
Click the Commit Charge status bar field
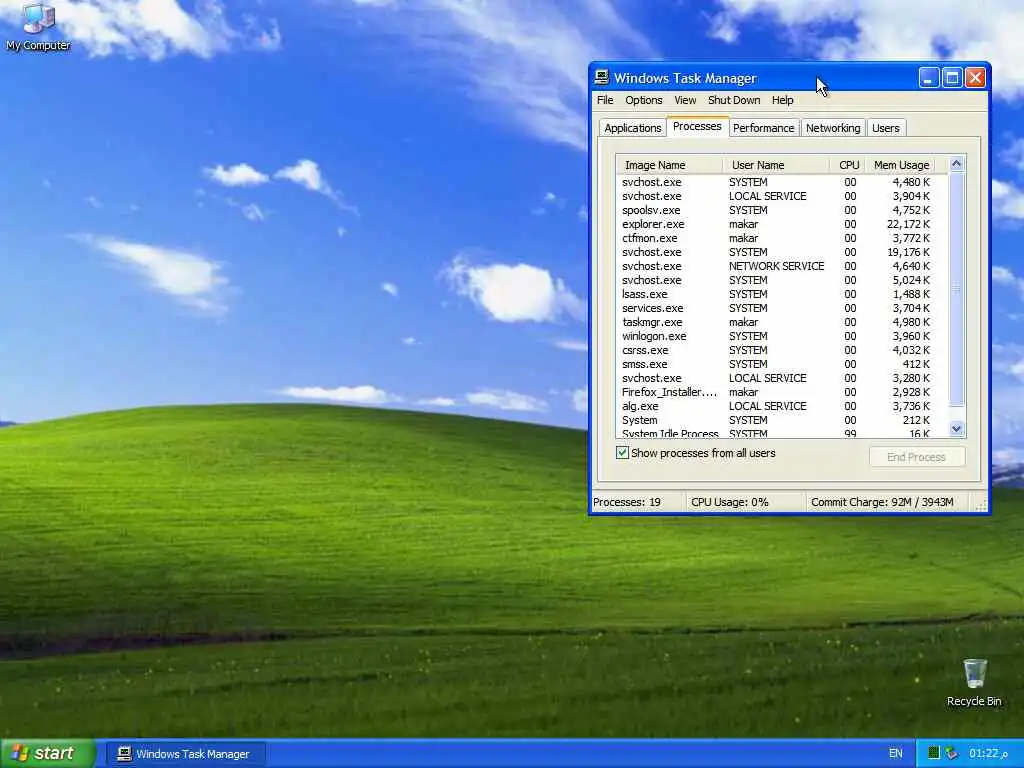tap(888, 502)
